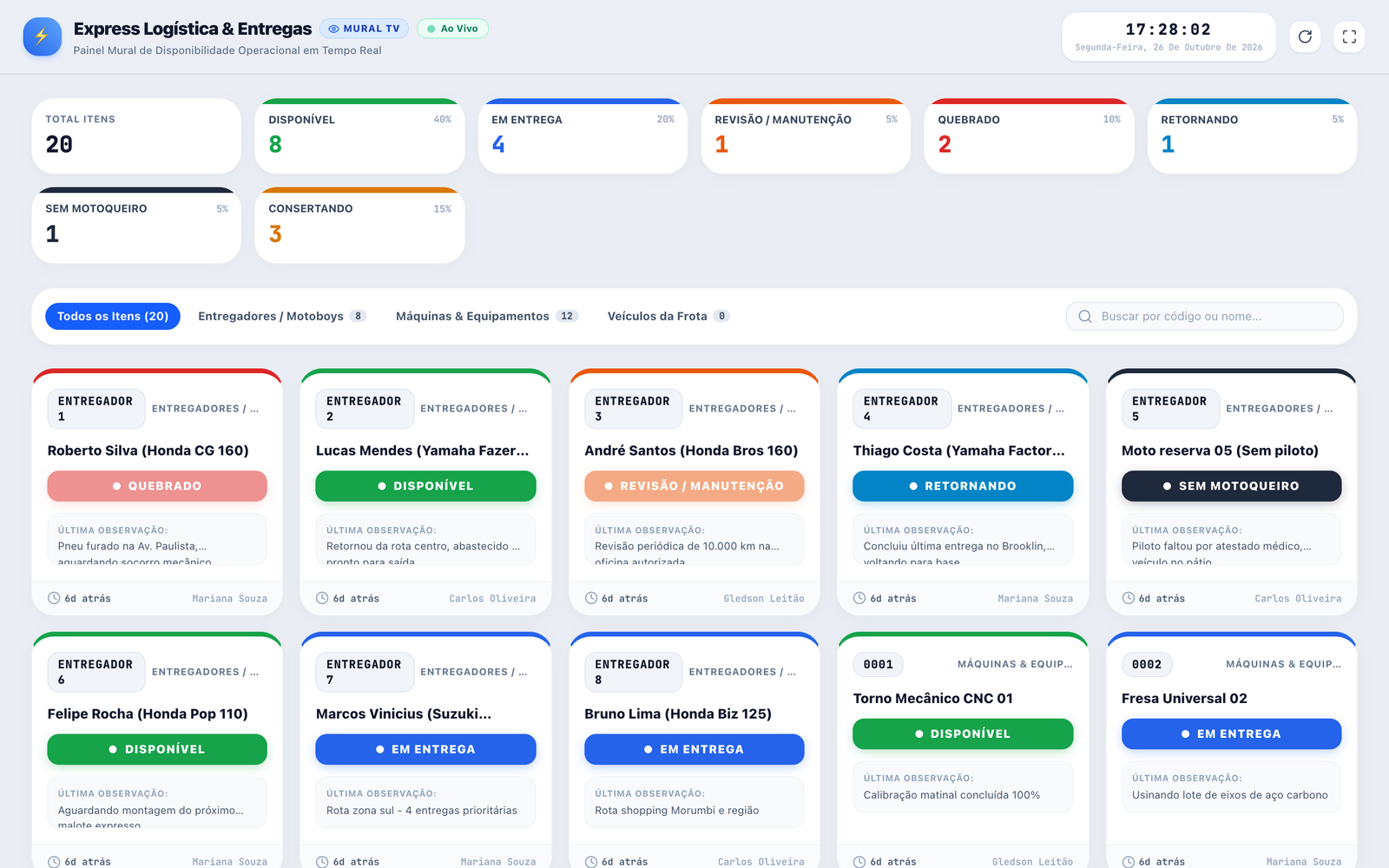Image resolution: width=1389 pixels, height=868 pixels.
Task: Click the Consertando summary card
Action: coord(359,226)
